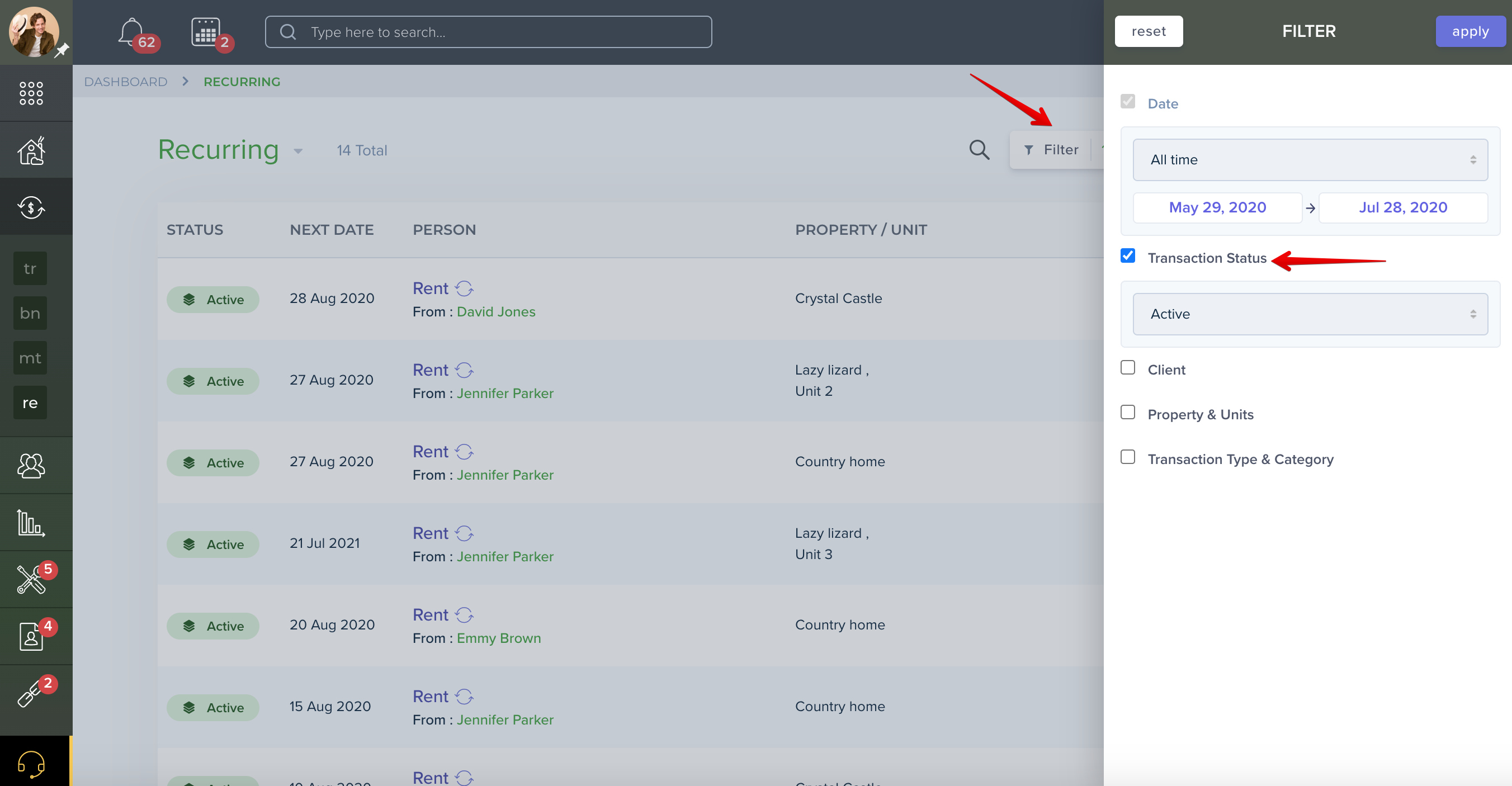This screenshot has height=786, width=1512.
Task: Open David Jones tenant link
Action: coord(496,312)
